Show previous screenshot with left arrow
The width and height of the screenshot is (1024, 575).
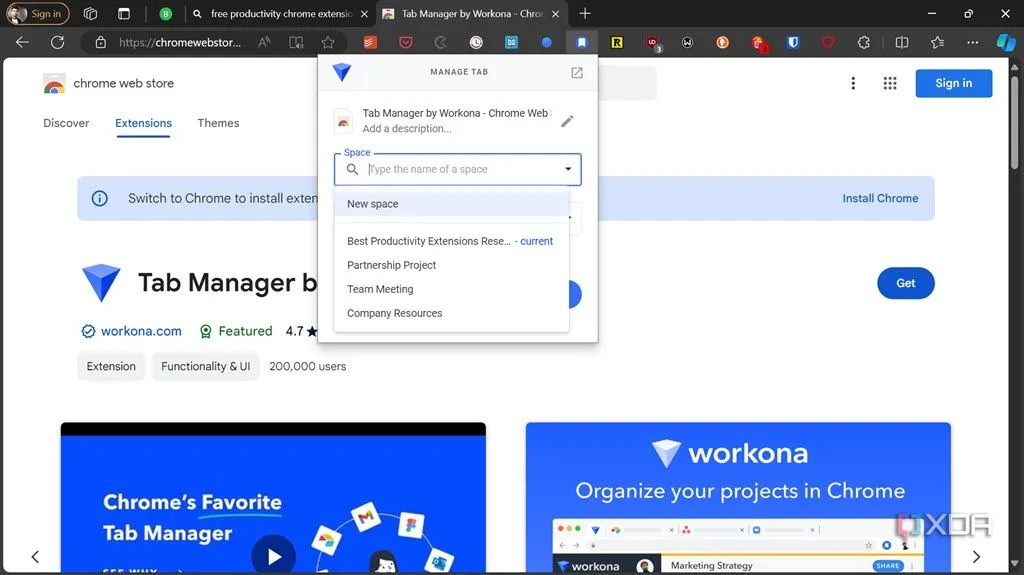pos(35,557)
